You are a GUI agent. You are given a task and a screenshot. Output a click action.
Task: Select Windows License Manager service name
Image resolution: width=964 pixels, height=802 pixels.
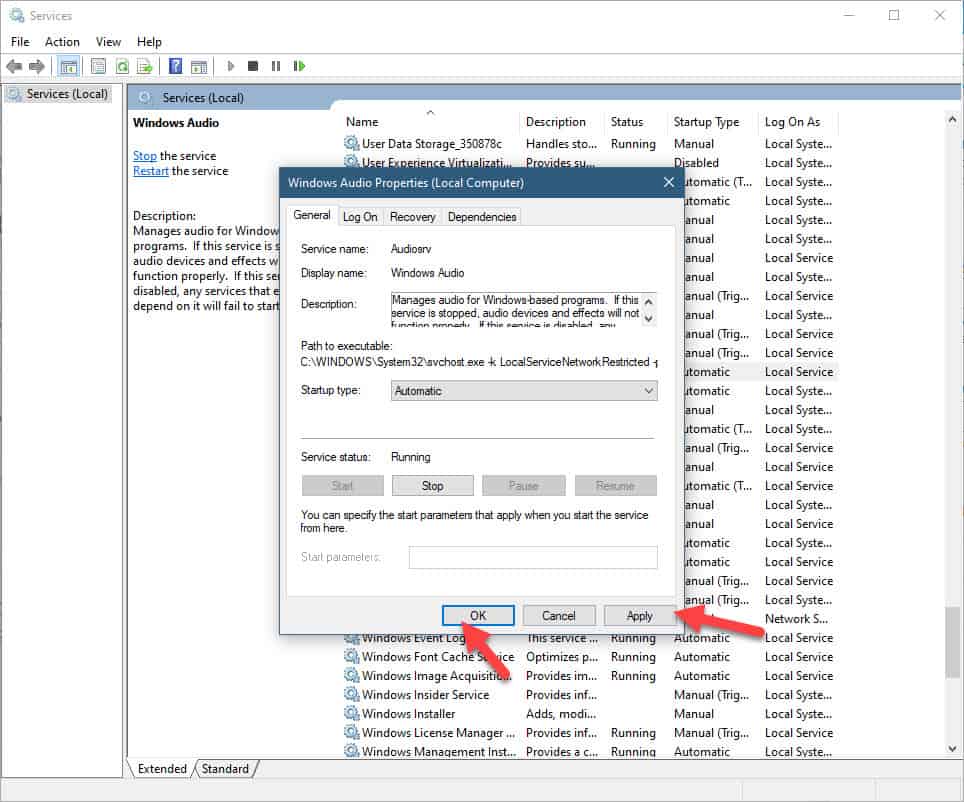pos(438,733)
